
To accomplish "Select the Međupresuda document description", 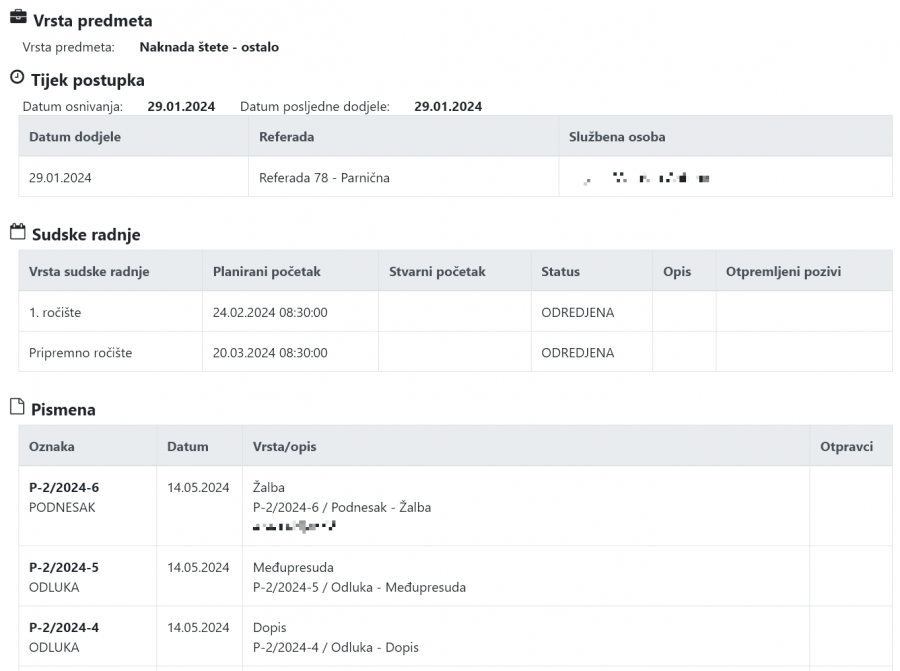I will point(293,567).
